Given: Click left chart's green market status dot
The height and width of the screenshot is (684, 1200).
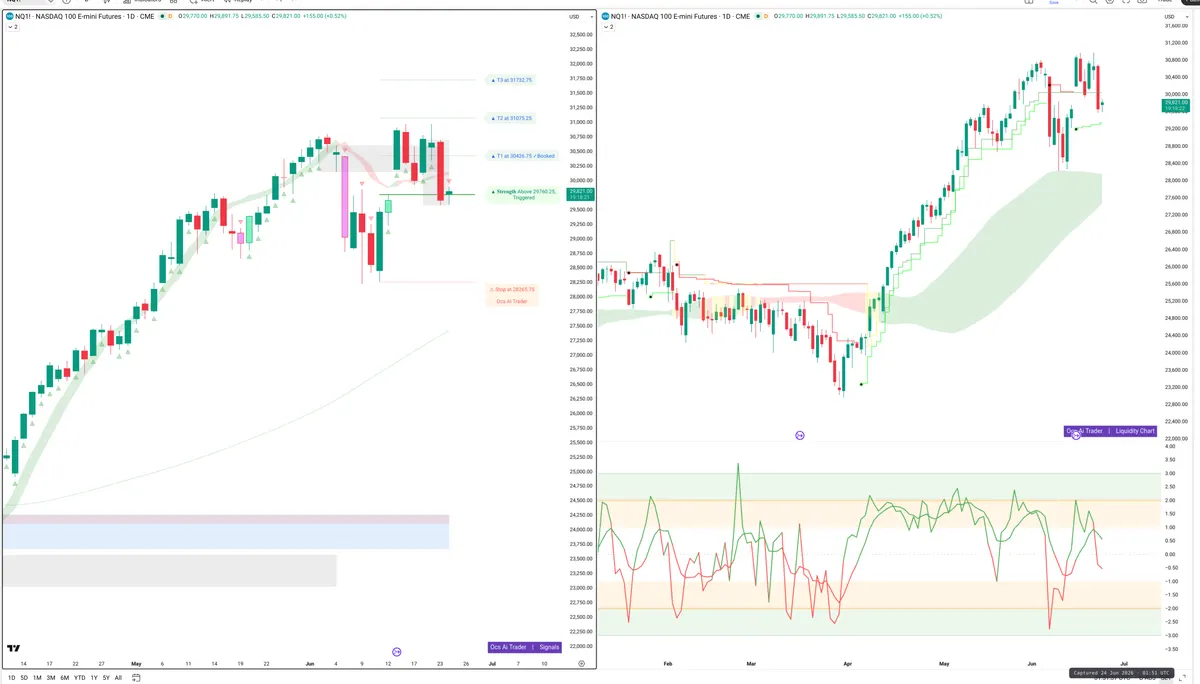Looking at the screenshot, I should point(162,16).
